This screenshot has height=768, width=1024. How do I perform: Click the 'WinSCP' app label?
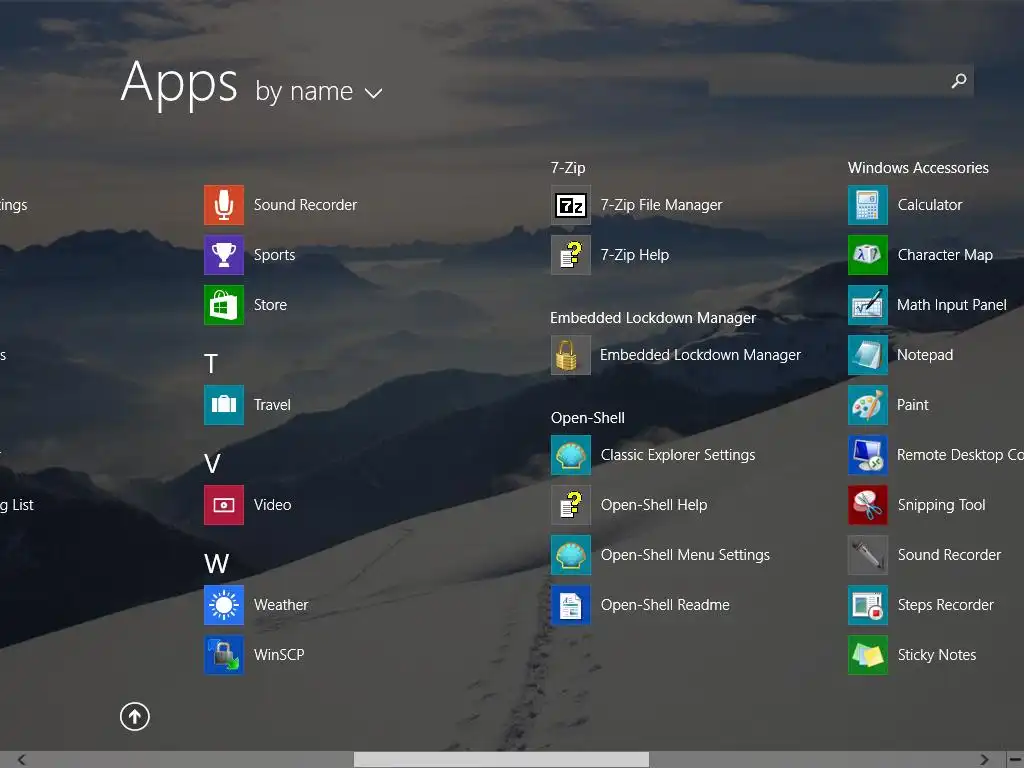(x=279, y=654)
